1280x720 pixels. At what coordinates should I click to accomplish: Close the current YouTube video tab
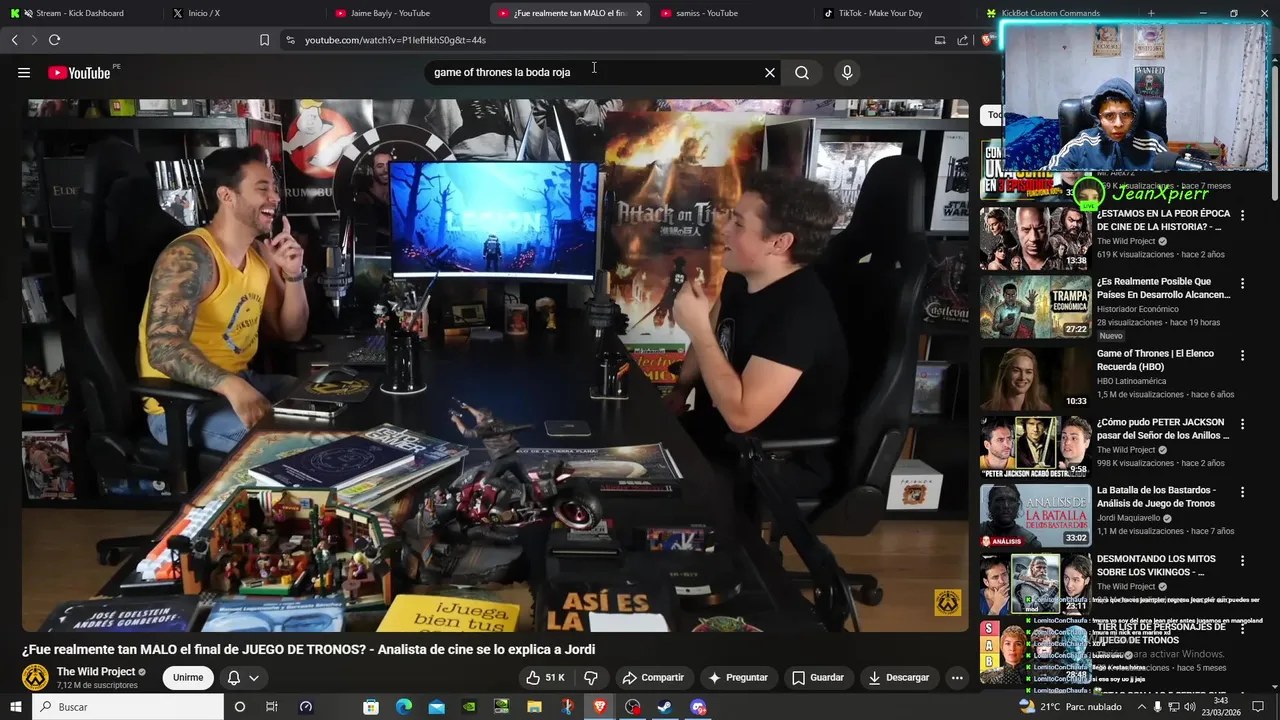tap(639, 13)
